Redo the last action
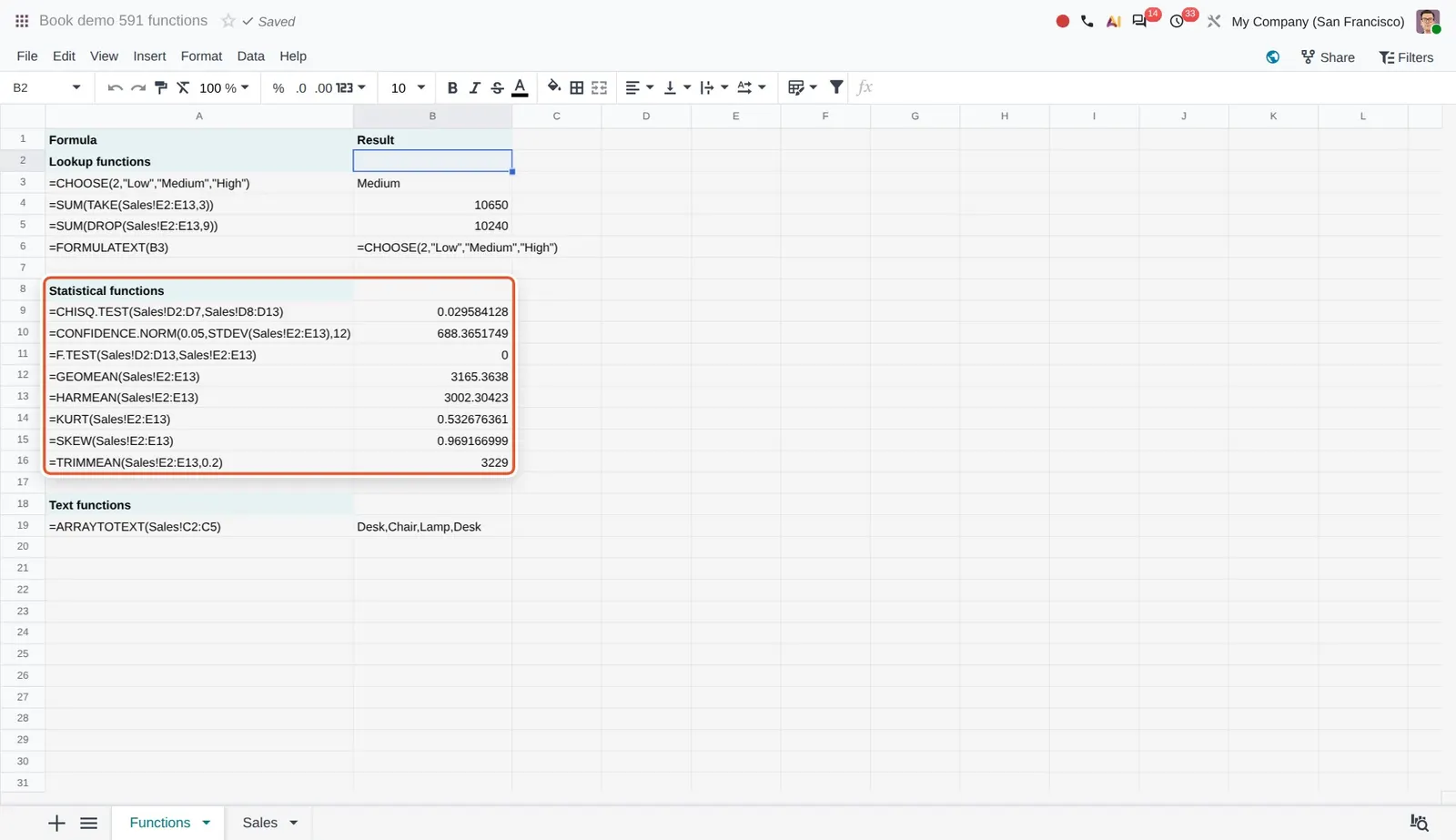 click(137, 88)
